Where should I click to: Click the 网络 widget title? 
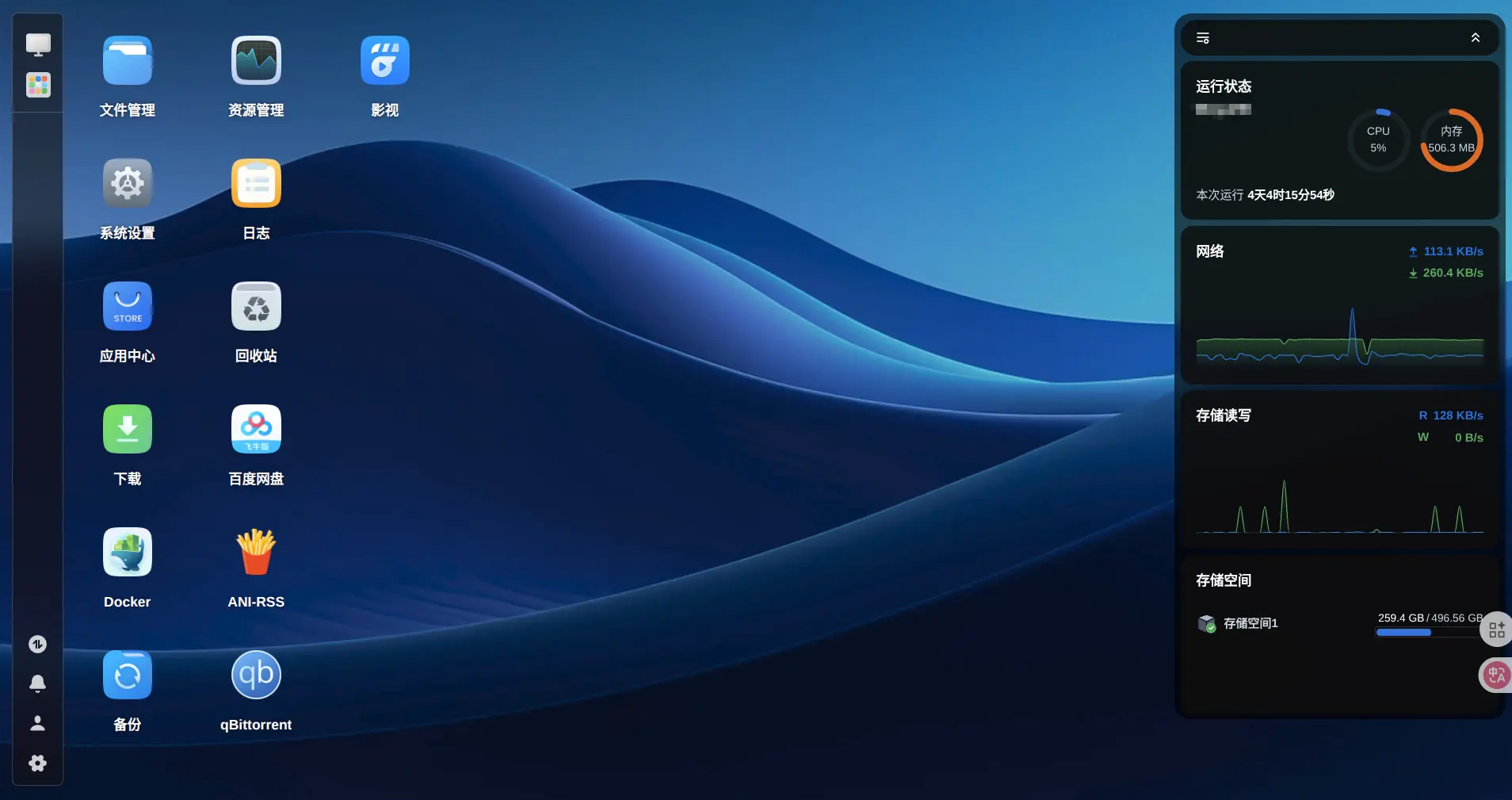[x=1210, y=251]
